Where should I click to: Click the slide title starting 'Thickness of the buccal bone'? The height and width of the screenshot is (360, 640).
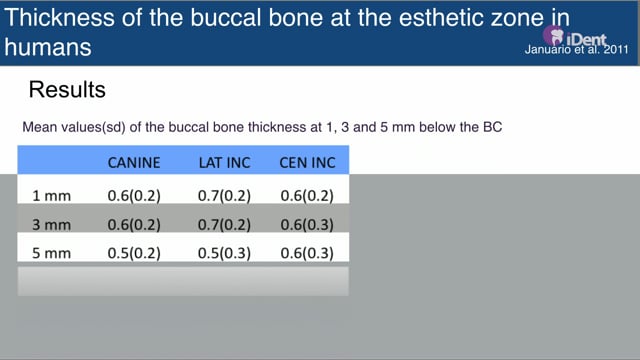[287, 32]
